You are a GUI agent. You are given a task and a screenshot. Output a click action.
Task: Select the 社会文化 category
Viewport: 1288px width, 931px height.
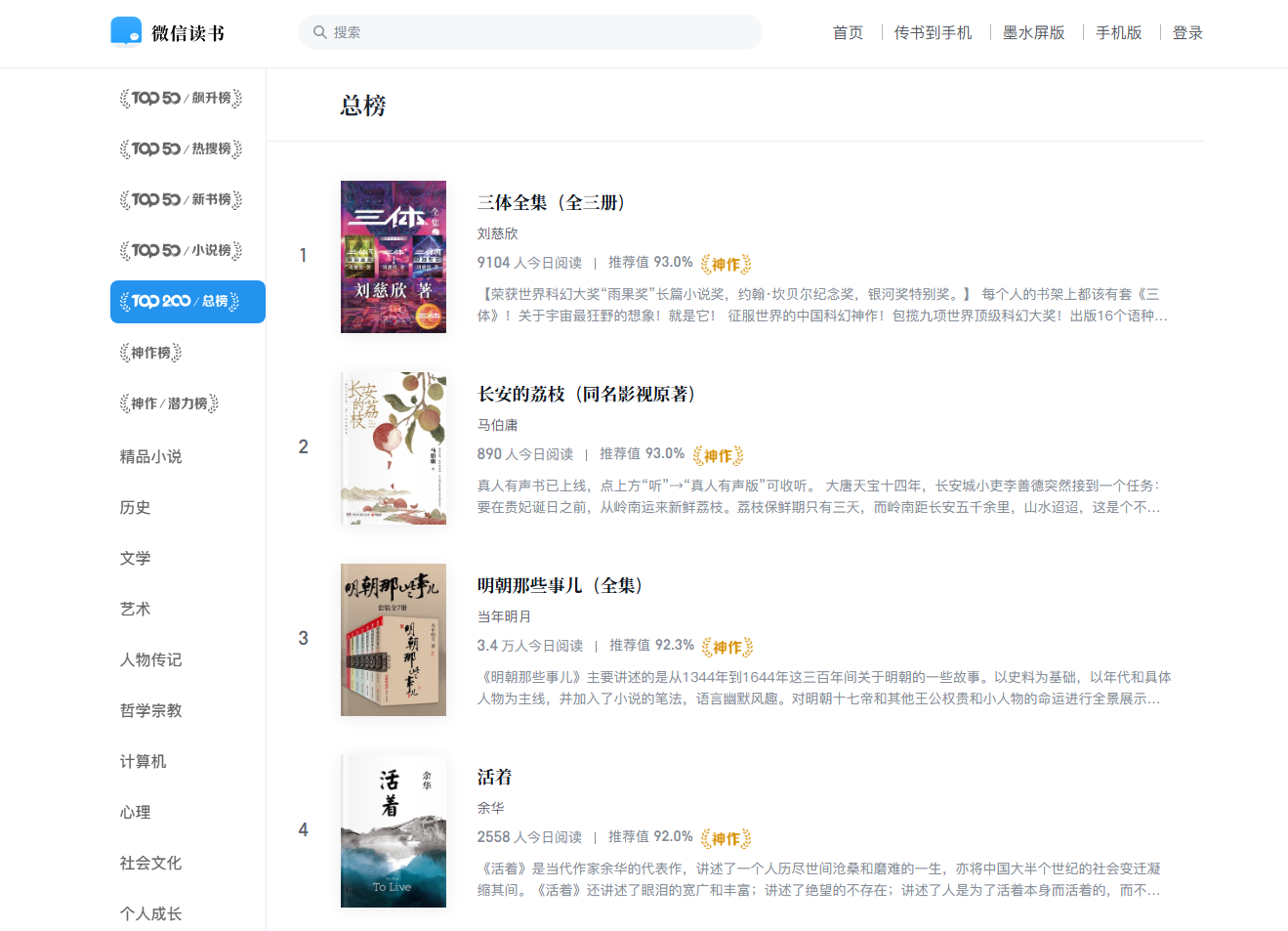[151, 863]
